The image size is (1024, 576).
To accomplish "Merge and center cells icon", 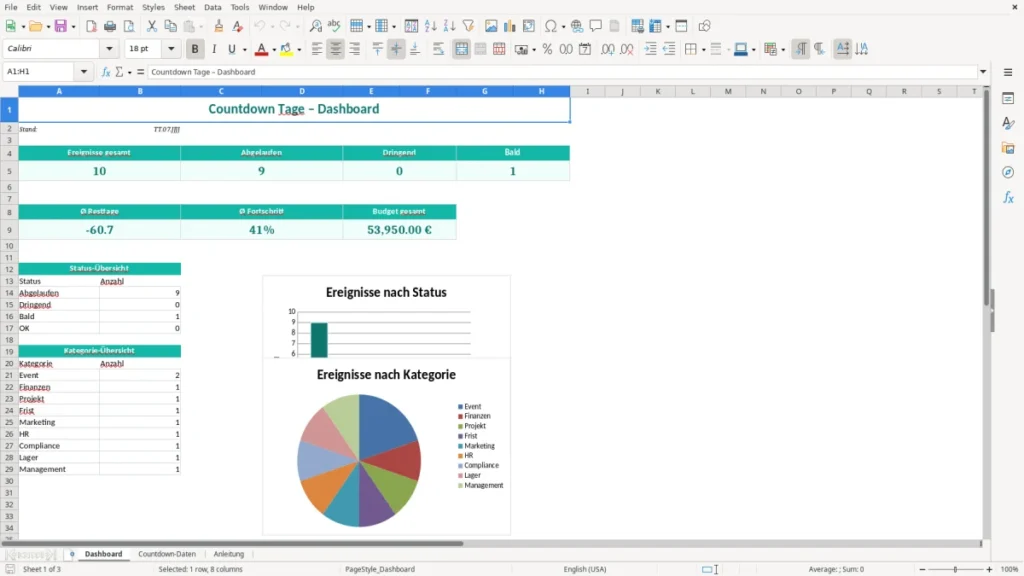I will 461,49.
